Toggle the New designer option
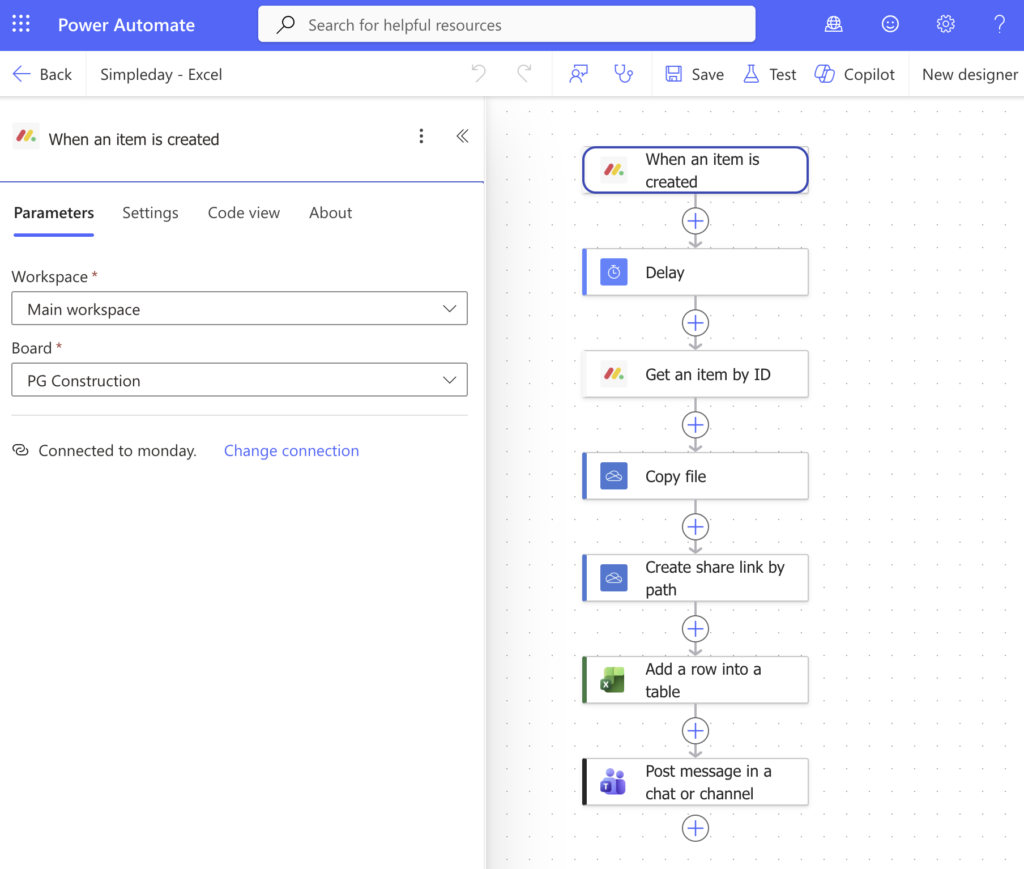Viewport: 1024px width, 869px height. (x=969, y=74)
